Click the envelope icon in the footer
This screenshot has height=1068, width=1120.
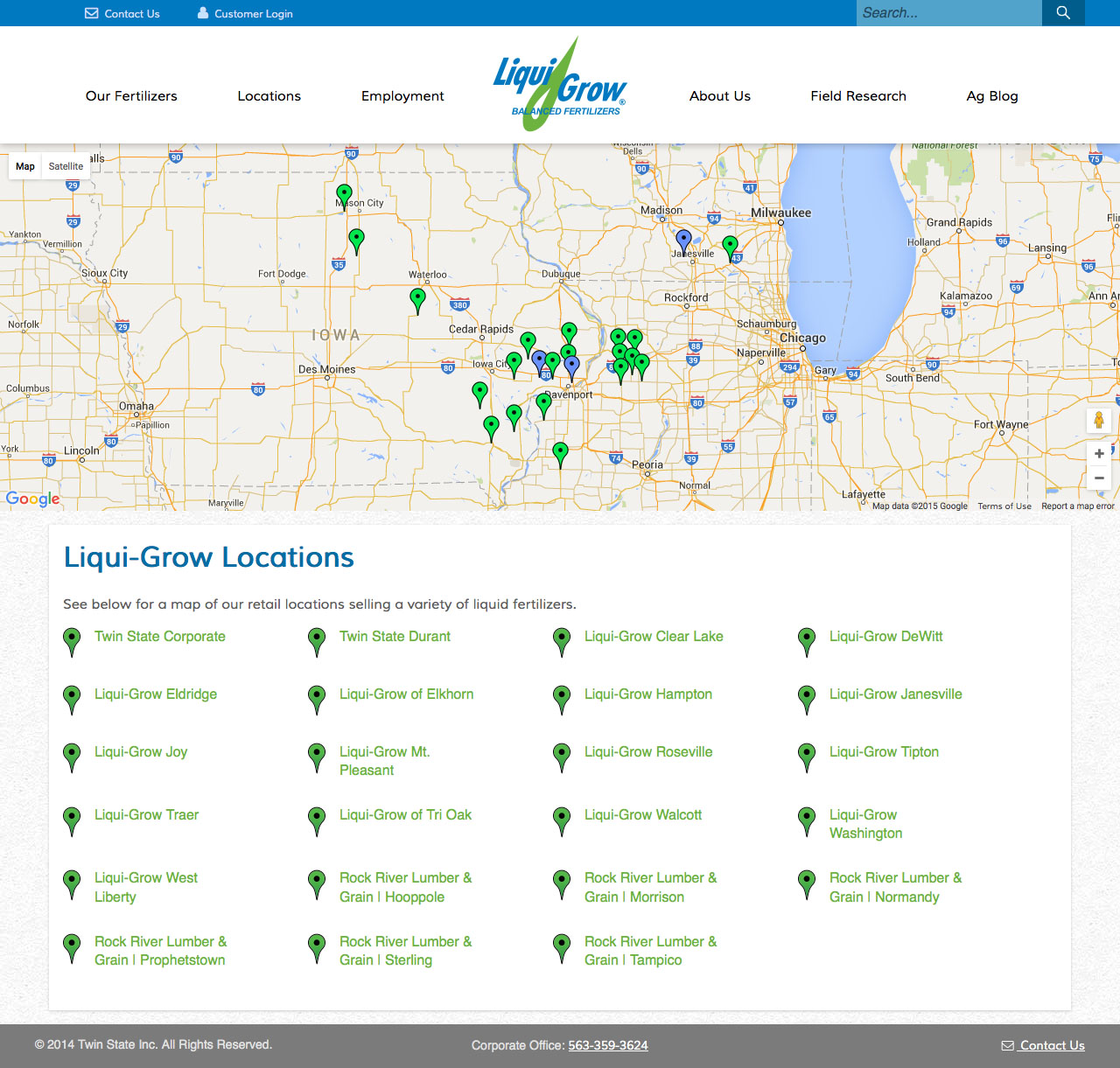coord(1008,1045)
